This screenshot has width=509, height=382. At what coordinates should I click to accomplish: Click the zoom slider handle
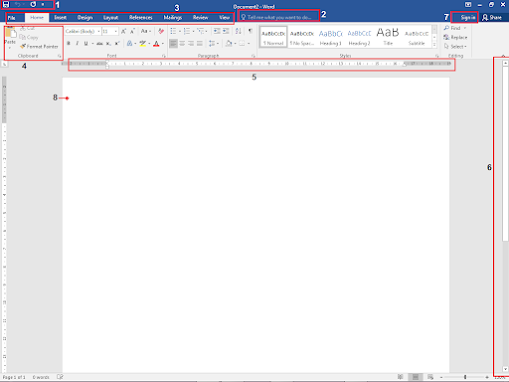[465, 377]
